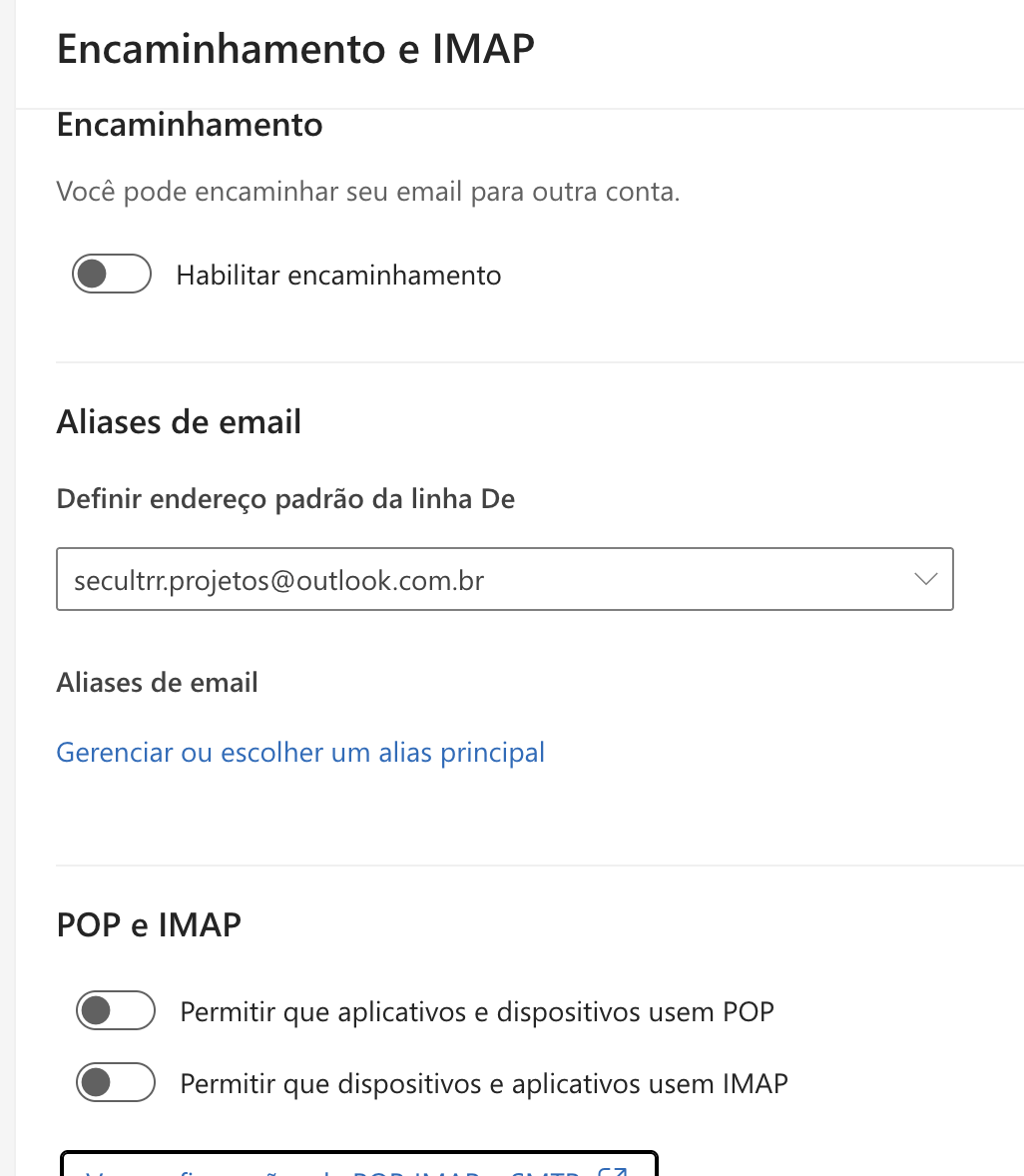Click the Permitir que dispositivos usem IMAP label

[484, 1083]
